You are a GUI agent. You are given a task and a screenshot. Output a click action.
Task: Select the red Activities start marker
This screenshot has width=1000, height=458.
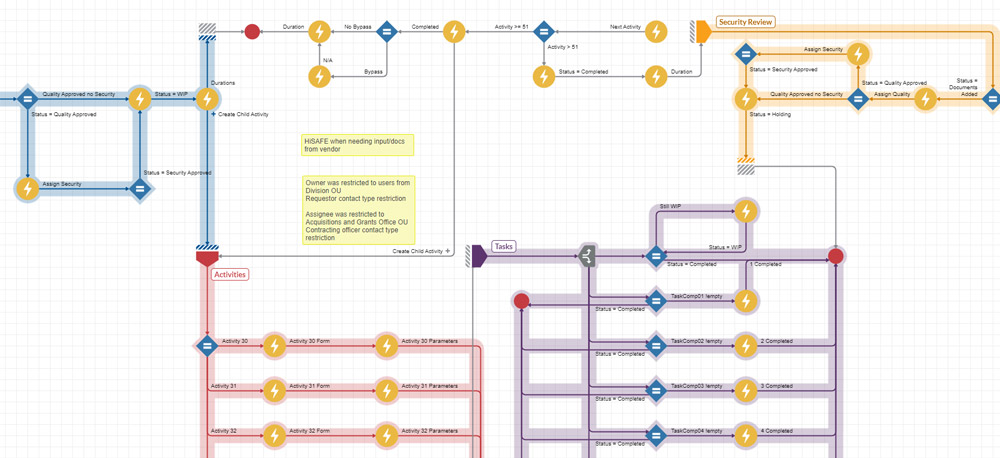(206, 259)
